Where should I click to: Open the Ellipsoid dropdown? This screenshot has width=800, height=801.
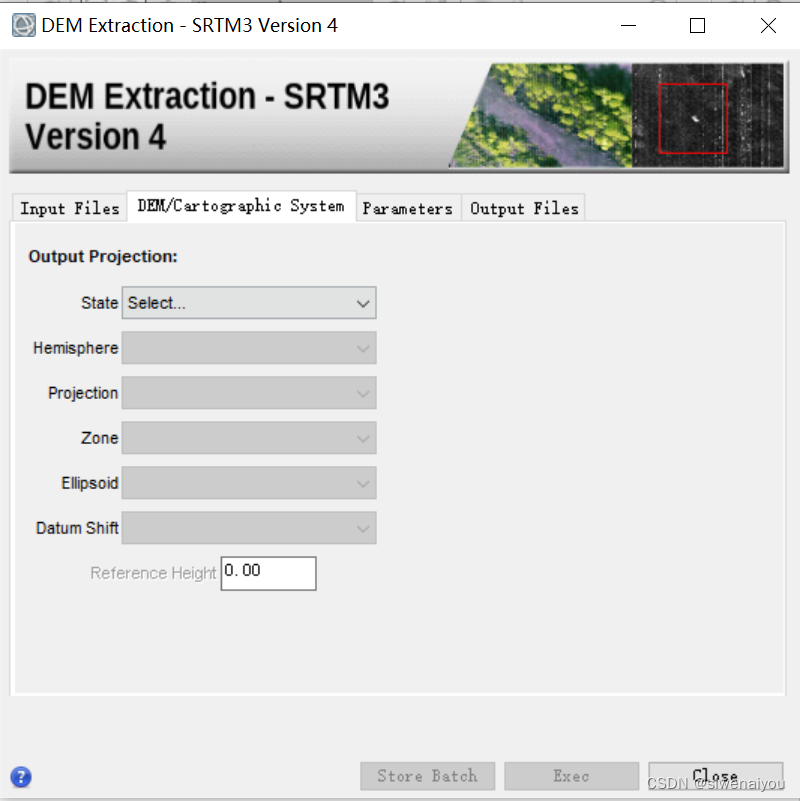pos(248,483)
